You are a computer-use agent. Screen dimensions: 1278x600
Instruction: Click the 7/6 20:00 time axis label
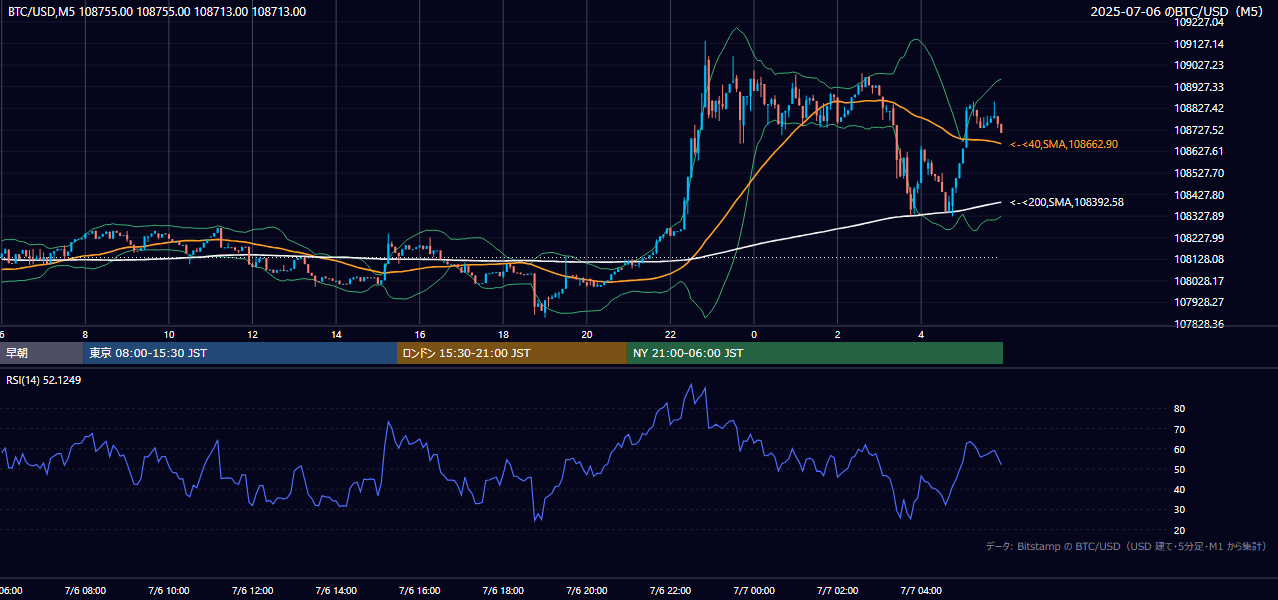pyautogui.click(x=587, y=591)
